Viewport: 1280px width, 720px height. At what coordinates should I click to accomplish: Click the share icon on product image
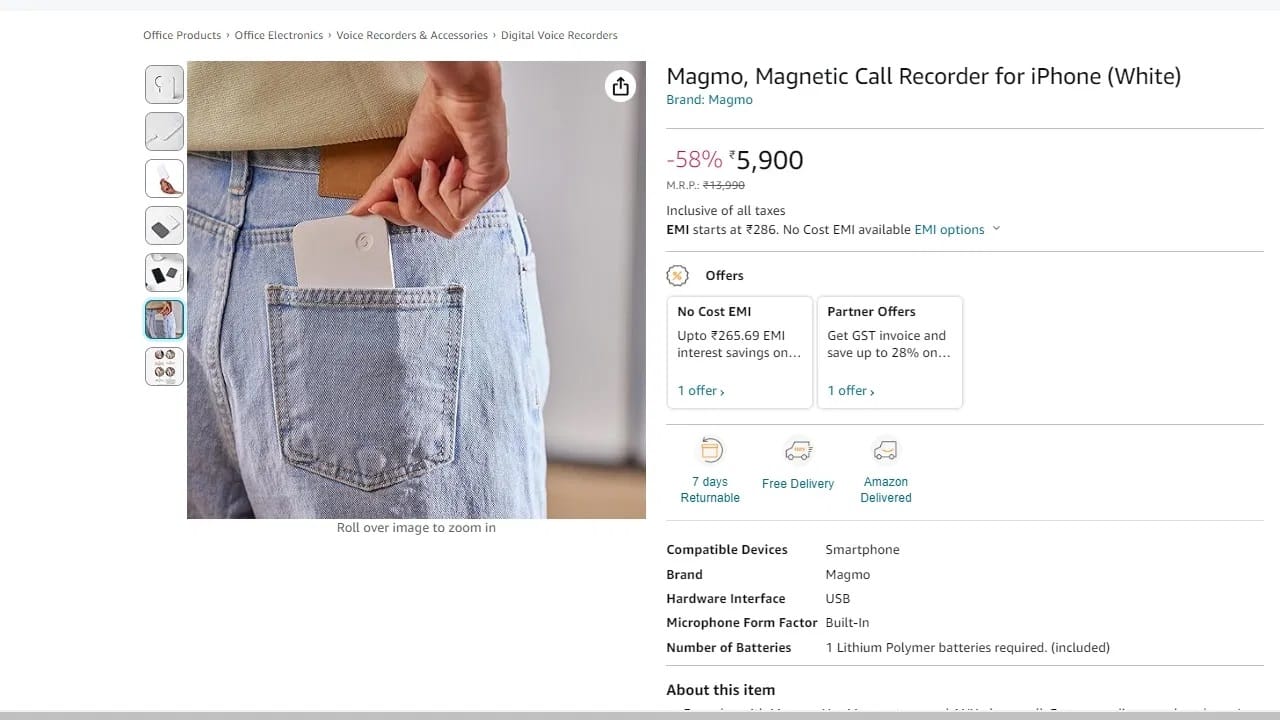click(x=620, y=87)
